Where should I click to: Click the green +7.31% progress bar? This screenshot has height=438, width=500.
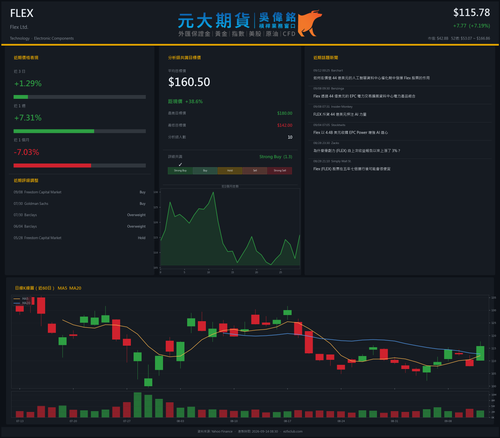[x=54, y=131]
